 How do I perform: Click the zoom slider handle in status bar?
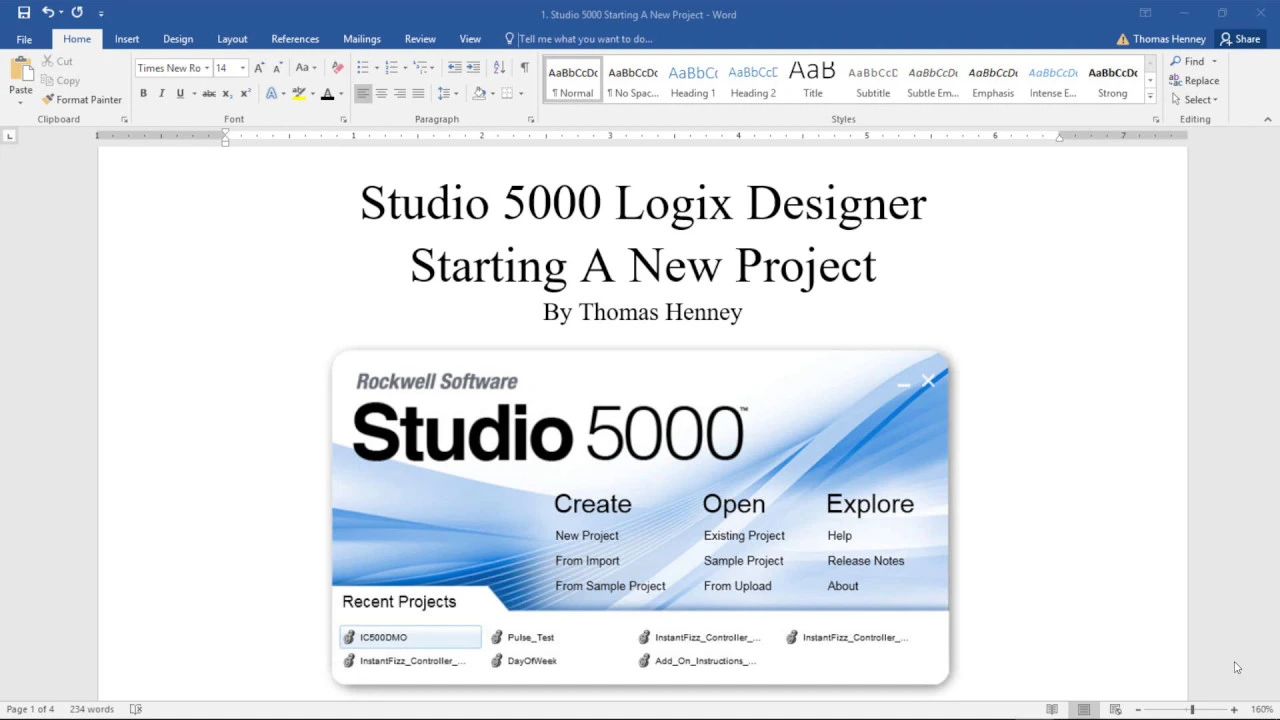[1192, 710]
